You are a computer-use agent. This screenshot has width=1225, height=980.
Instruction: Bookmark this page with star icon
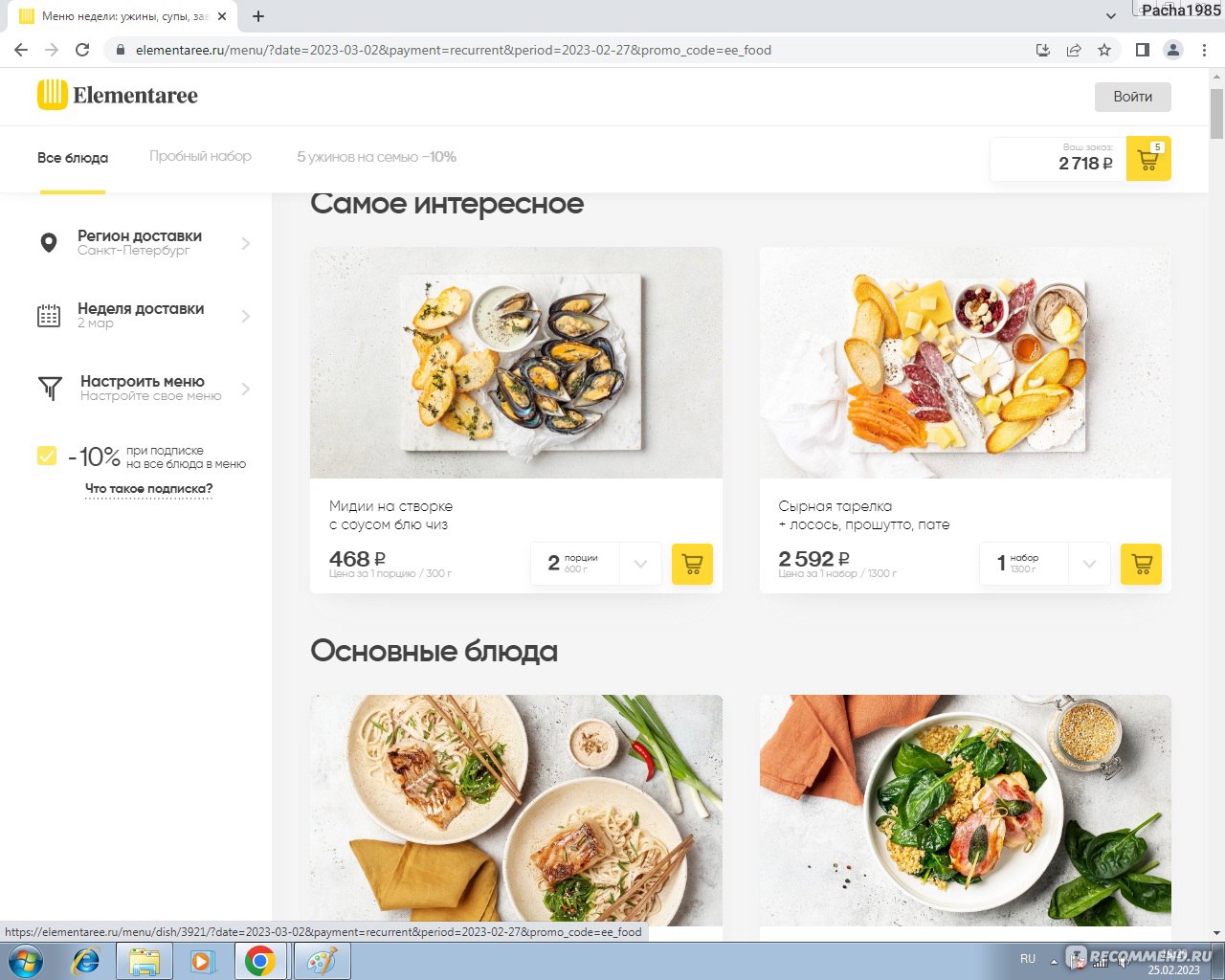point(1104,50)
